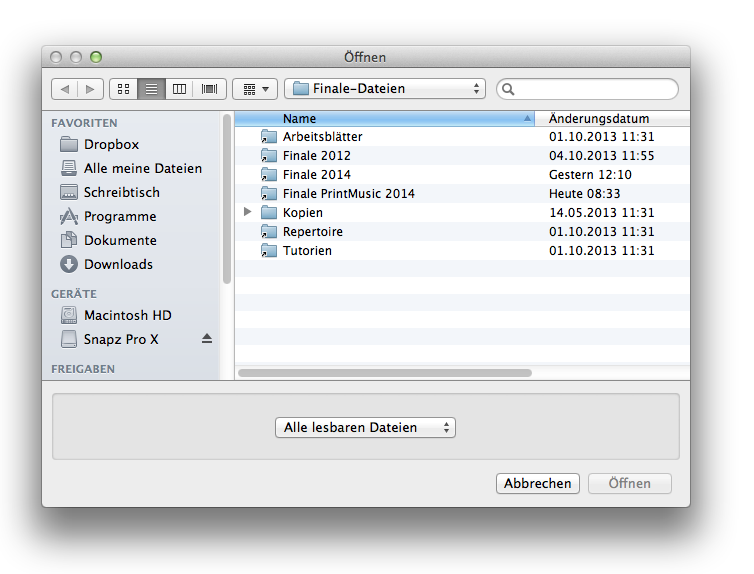Viewport: 754px width, 574px height.
Task: Open the Alle lesbaren Dateien file type dropdown
Action: click(365, 428)
